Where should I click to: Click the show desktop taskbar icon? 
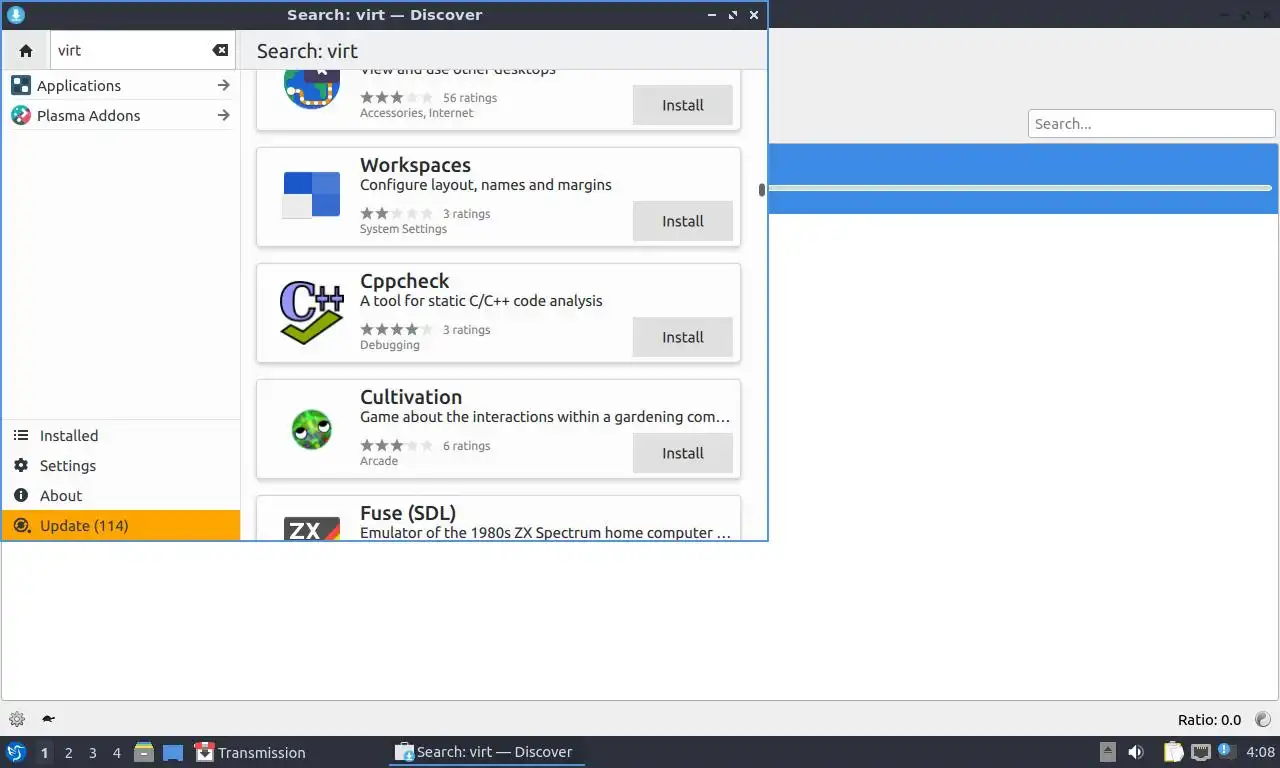(x=173, y=752)
